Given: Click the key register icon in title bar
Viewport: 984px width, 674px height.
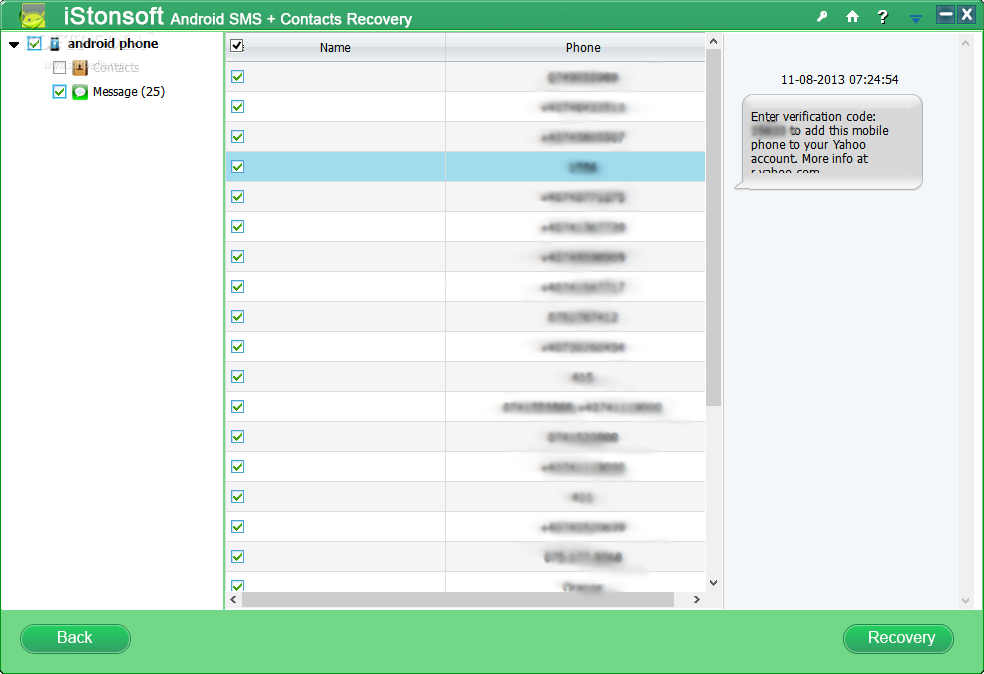Looking at the screenshot, I should coord(821,17).
